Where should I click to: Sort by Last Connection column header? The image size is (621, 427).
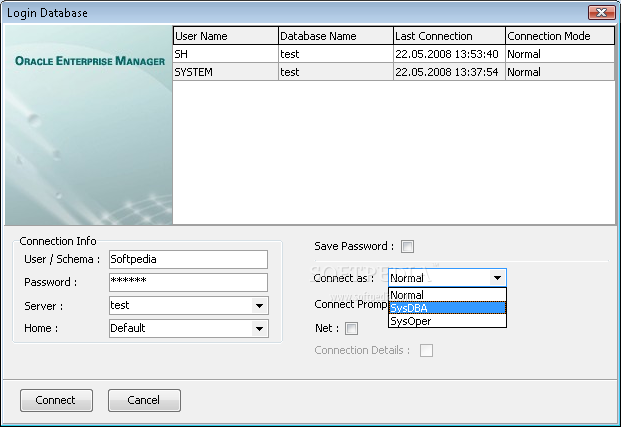[450, 36]
